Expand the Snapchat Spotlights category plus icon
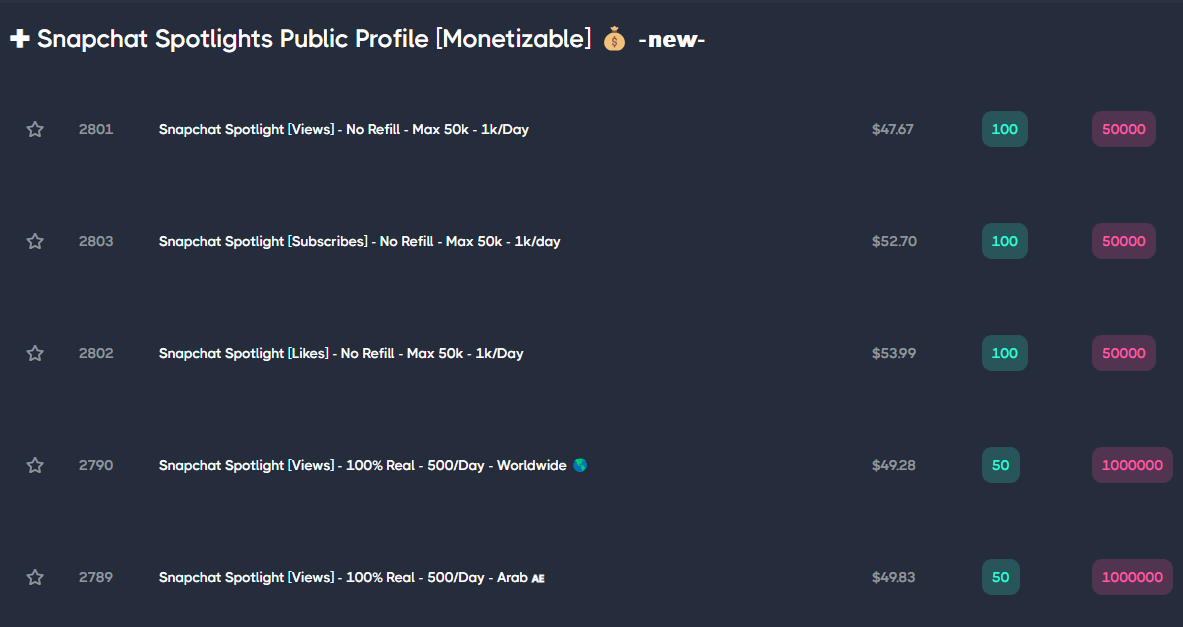Screen dimensions: 1183x627 20,38
